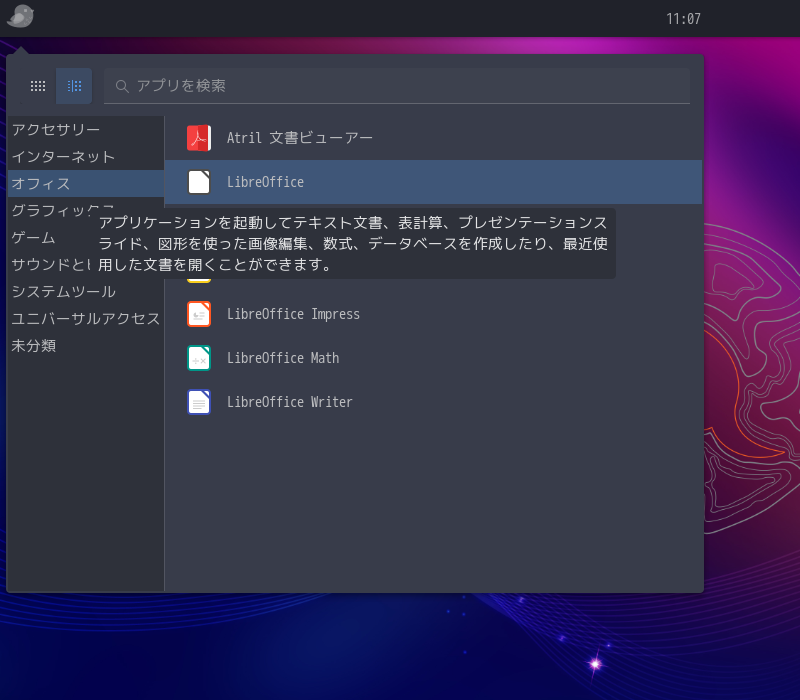Click the Atril document viewer icon

199,138
